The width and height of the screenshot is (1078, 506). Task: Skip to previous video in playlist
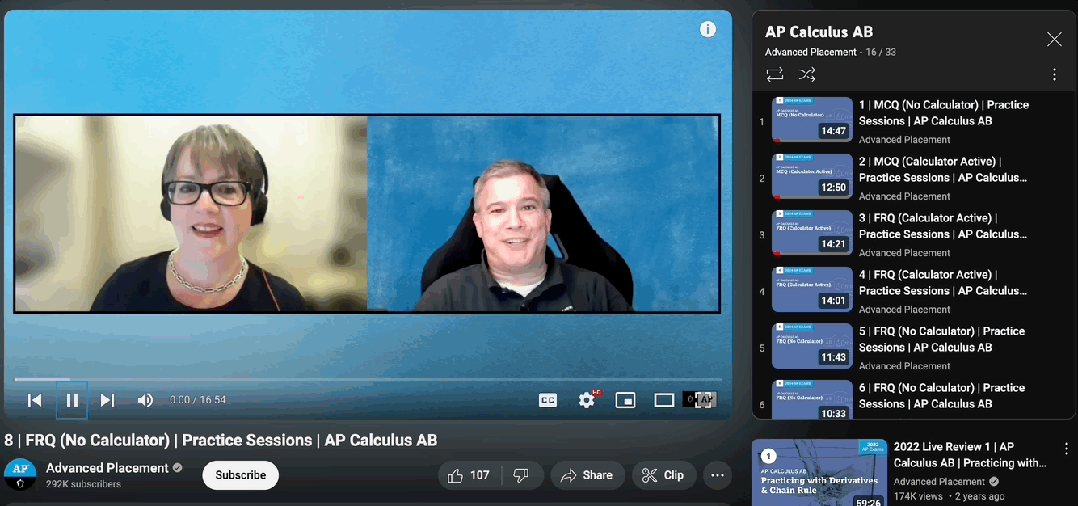[x=34, y=400]
